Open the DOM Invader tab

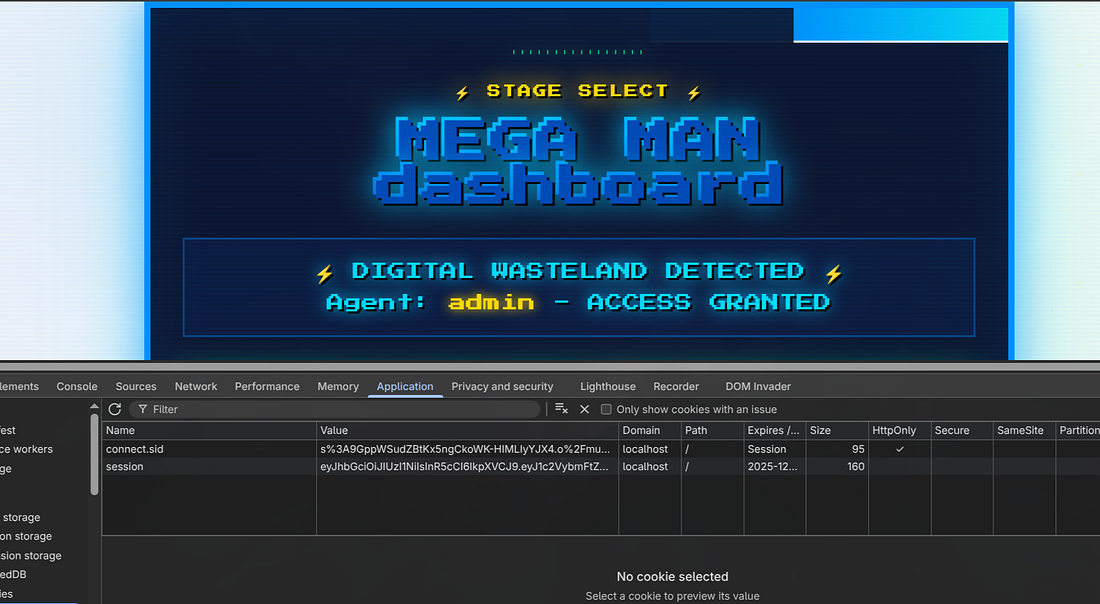[758, 387]
